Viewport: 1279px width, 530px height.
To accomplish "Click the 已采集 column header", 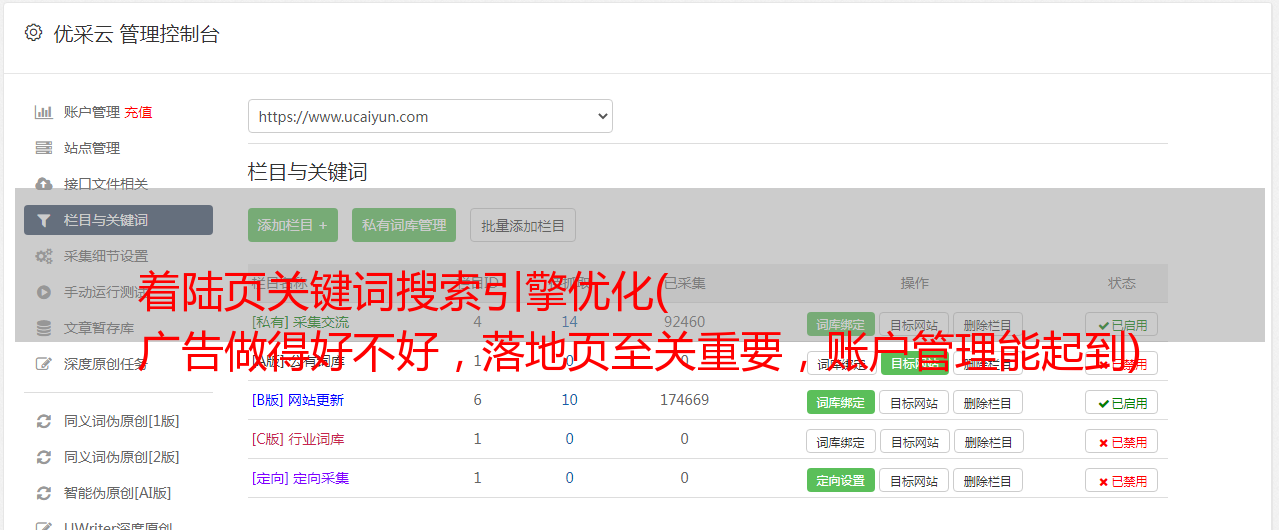I will point(684,283).
